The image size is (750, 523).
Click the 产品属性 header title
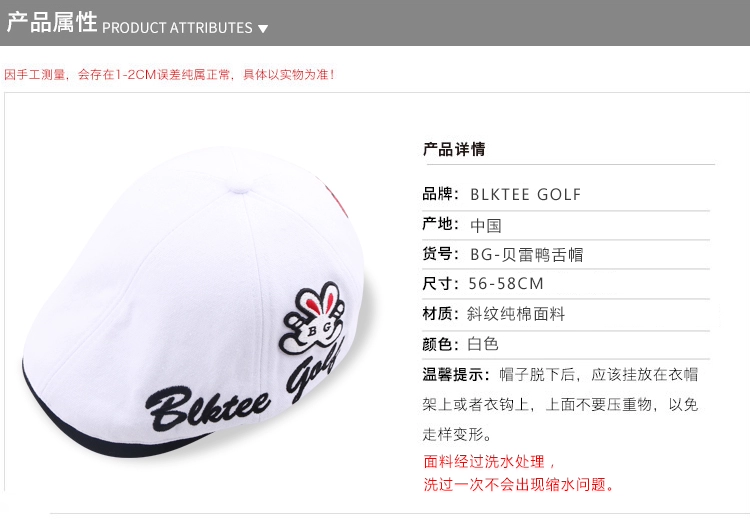point(52,22)
